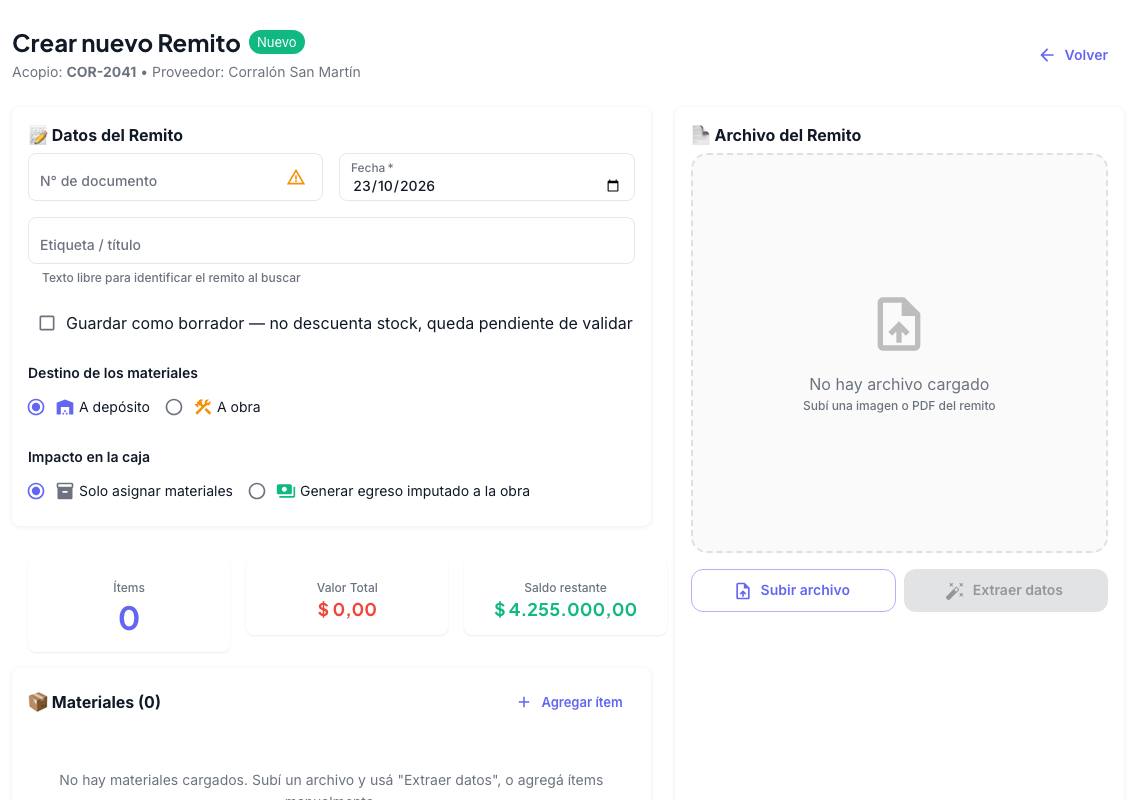Click the 'Texto libre para identificar' helper text

171,278
